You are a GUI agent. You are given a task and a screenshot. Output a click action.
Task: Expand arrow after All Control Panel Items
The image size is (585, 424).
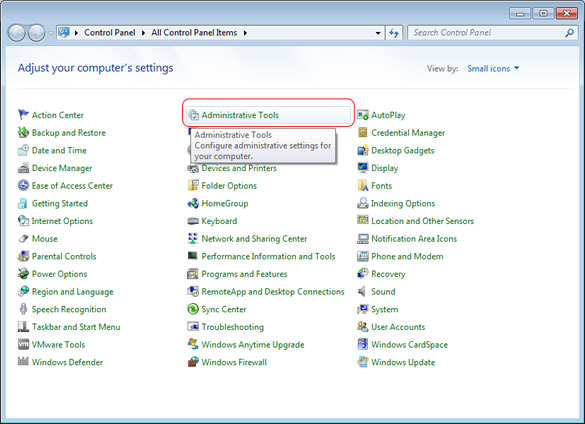coord(245,33)
